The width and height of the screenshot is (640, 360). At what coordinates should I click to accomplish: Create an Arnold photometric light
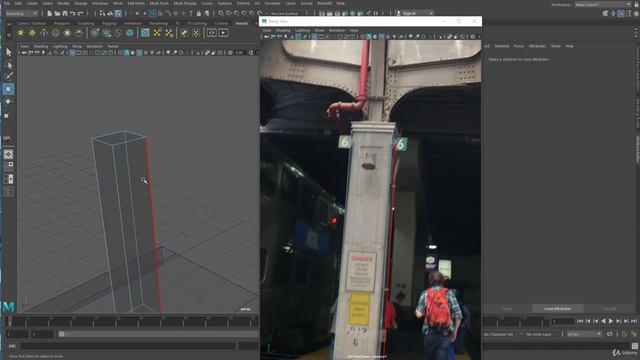pos(44,33)
